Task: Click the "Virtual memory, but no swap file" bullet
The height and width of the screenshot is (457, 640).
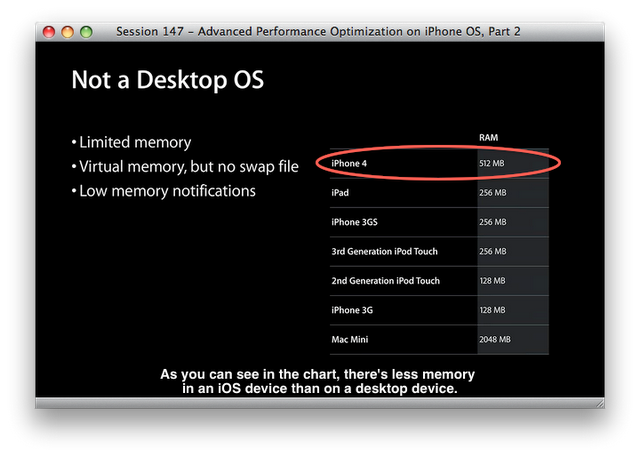Action: (x=184, y=167)
